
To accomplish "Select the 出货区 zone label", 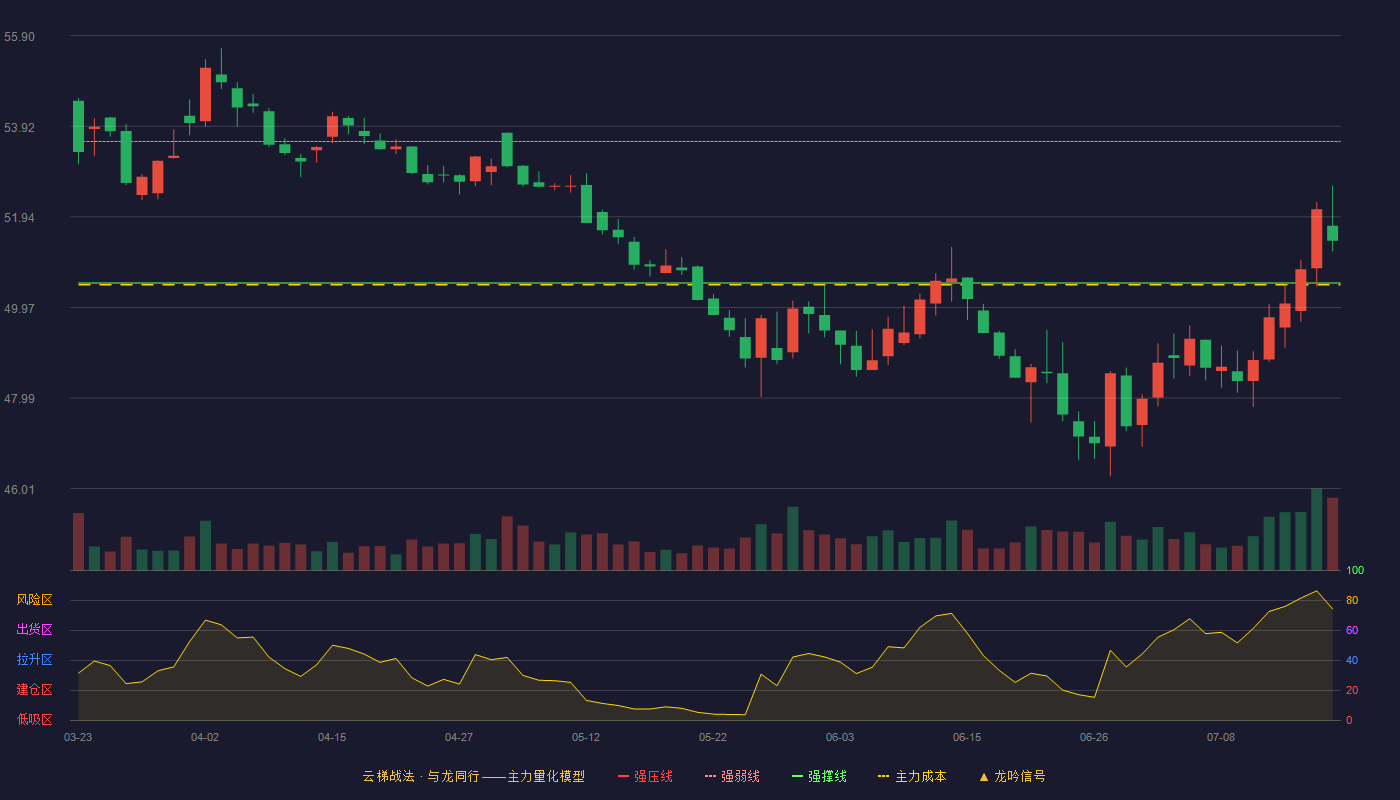I will click(34, 630).
